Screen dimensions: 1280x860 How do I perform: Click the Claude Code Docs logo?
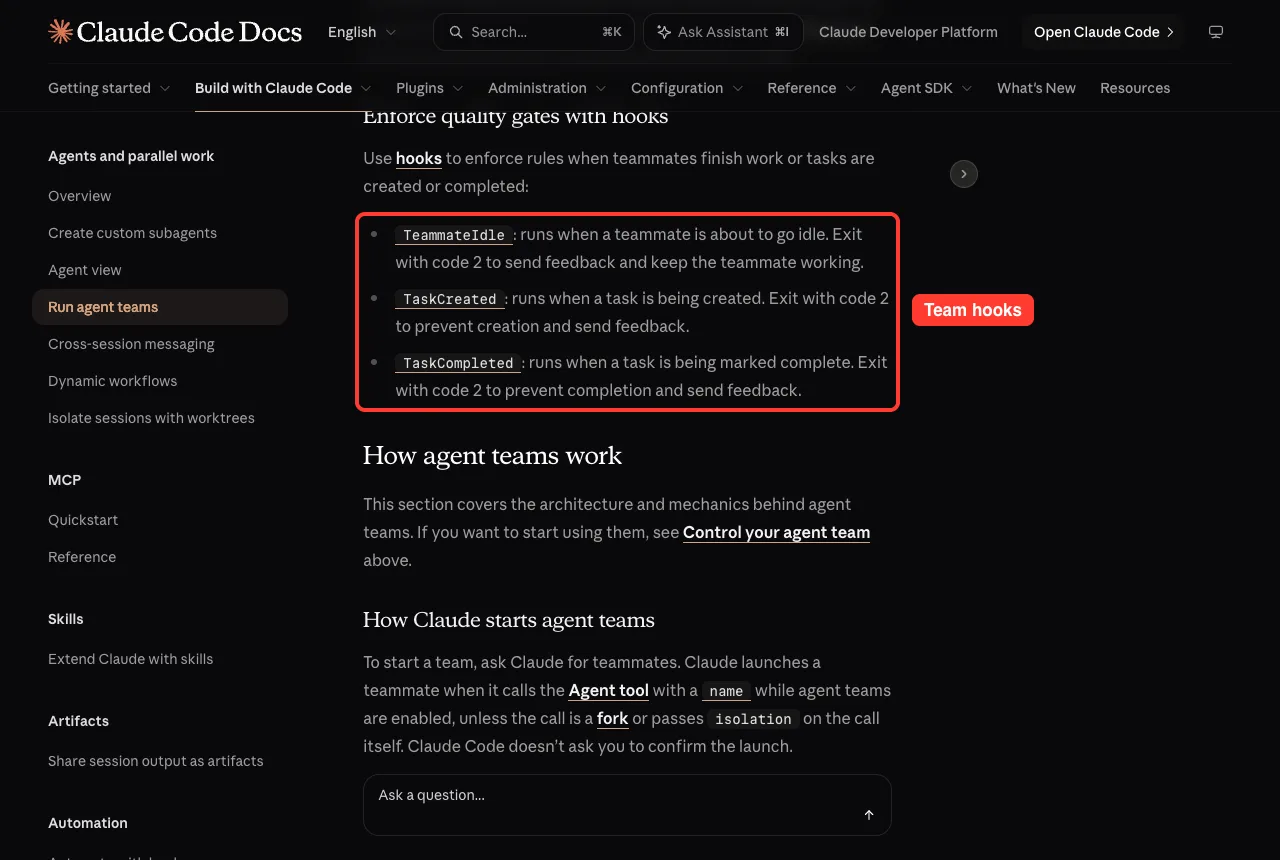point(175,32)
